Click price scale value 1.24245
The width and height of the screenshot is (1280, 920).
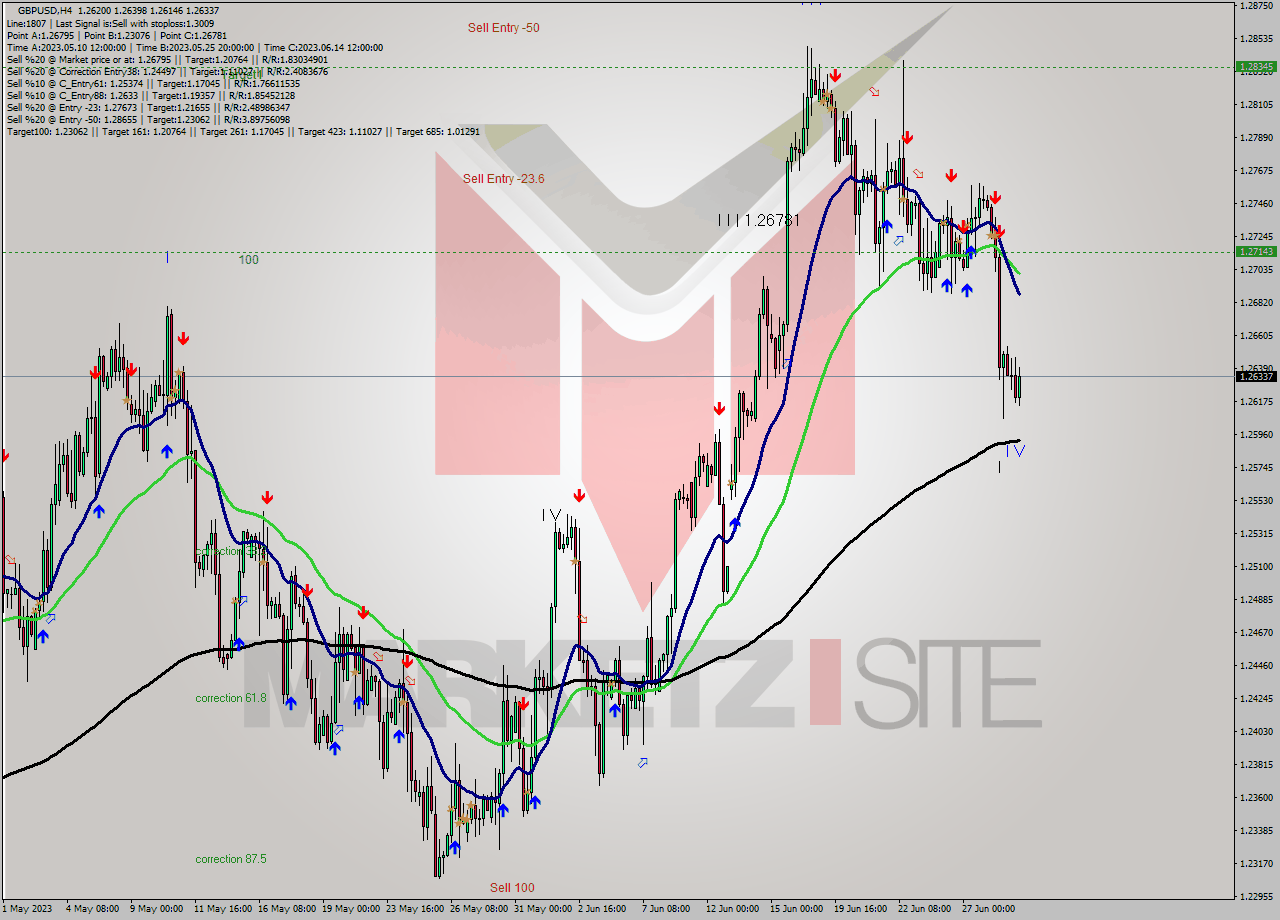(1256, 699)
